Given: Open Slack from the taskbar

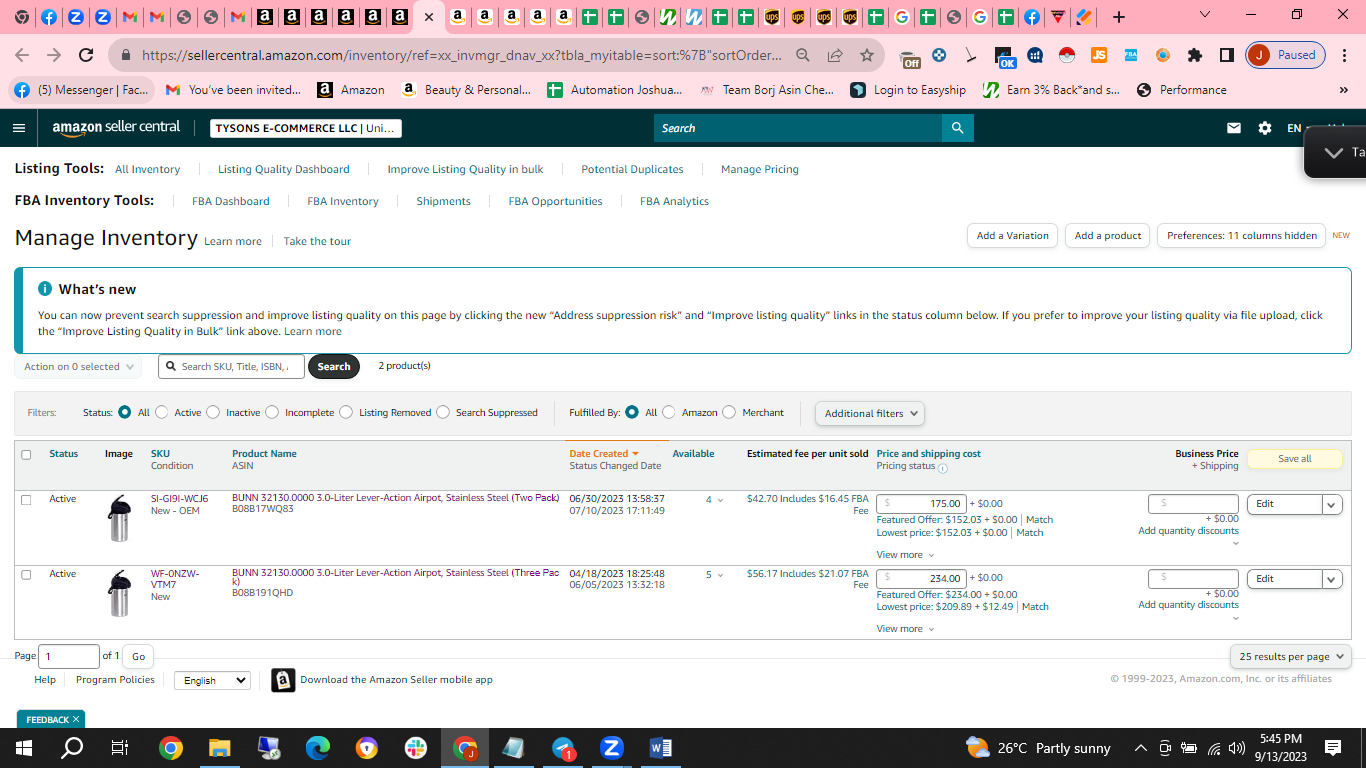Looking at the screenshot, I should pos(416,748).
